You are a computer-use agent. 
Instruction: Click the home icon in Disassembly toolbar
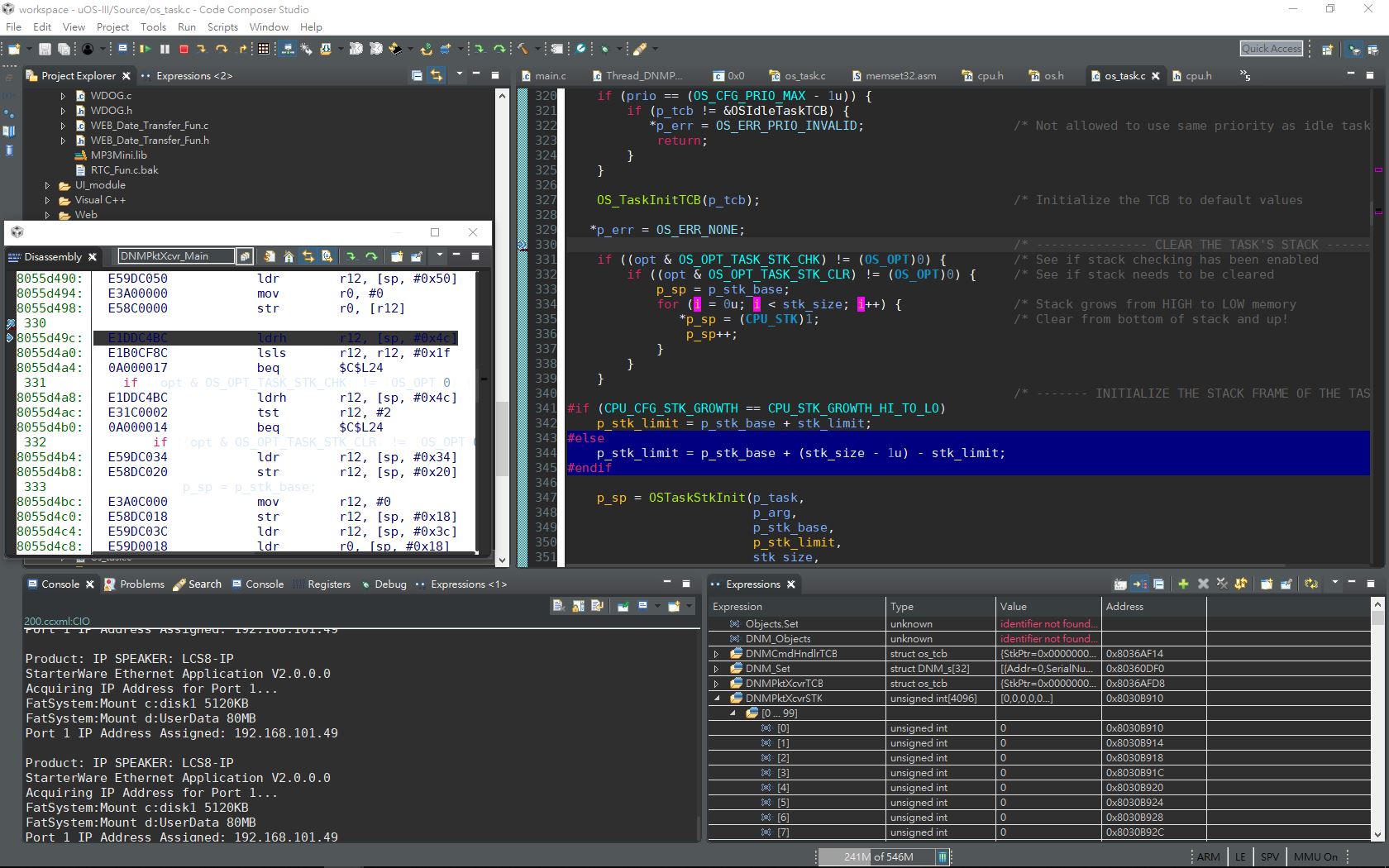pyautogui.click(x=289, y=257)
